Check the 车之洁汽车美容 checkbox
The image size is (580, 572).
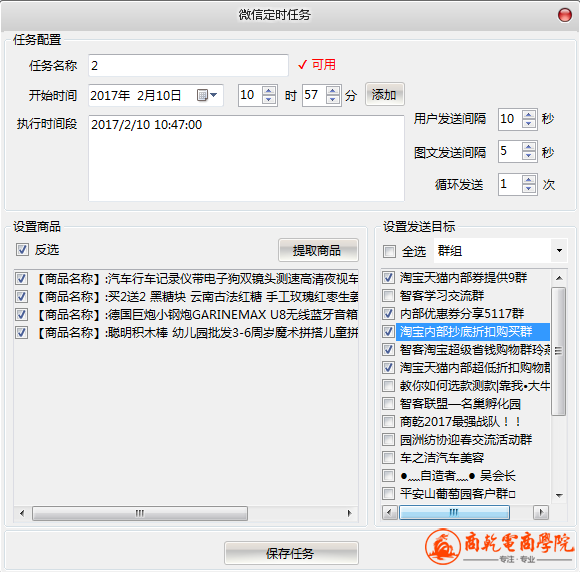pos(388,457)
